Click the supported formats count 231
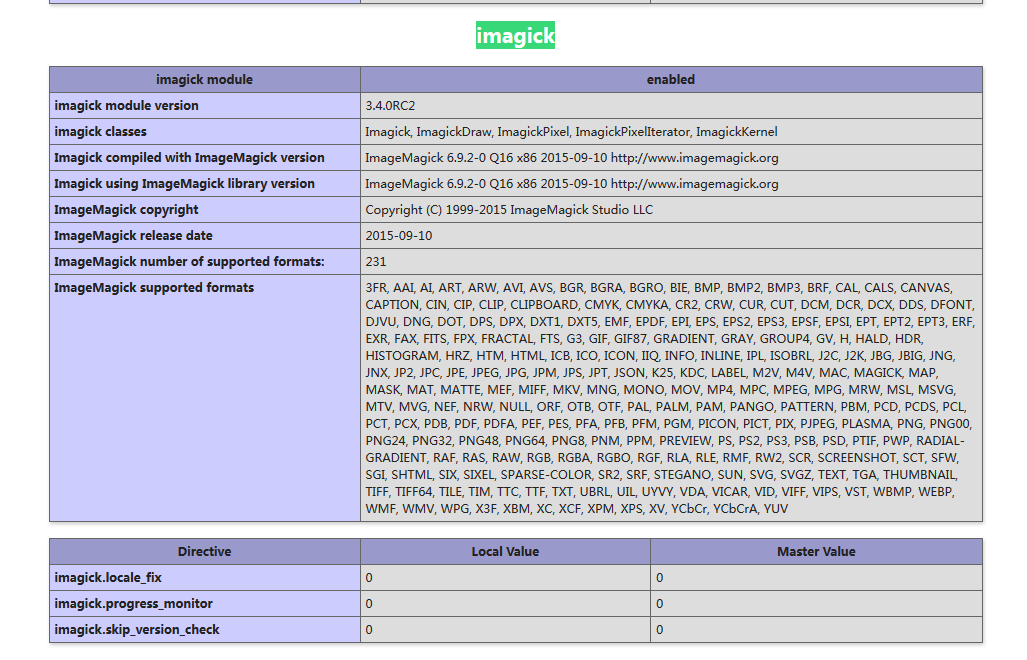Screen dimensions: 1027x660 click(x=671, y=261)
